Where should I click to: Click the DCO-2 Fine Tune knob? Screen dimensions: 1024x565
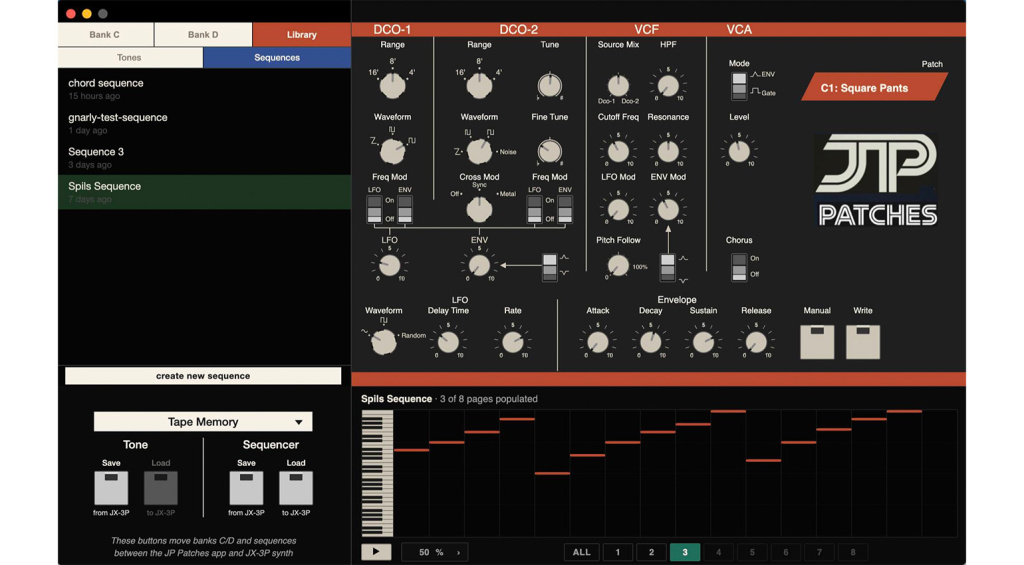(x=549, y=152)
